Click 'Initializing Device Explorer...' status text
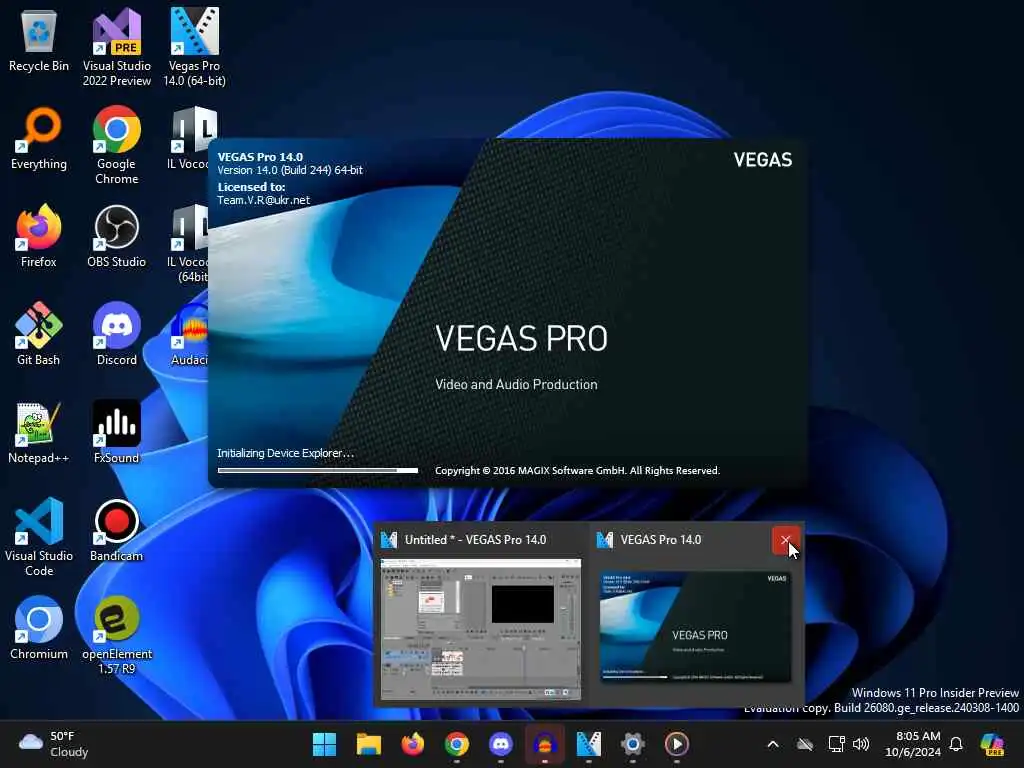Viewport: 1024px width, 768px height. (285, 453)
